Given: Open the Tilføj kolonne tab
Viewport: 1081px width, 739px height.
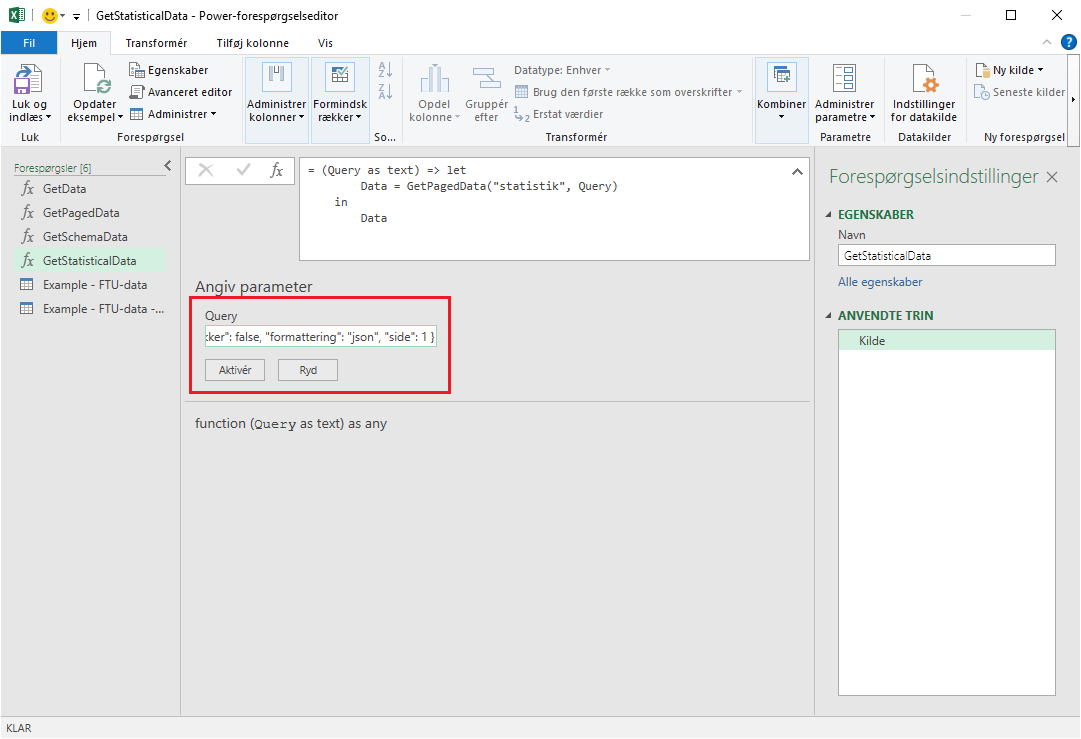Looking at the screenshot, I should point(252,43).
